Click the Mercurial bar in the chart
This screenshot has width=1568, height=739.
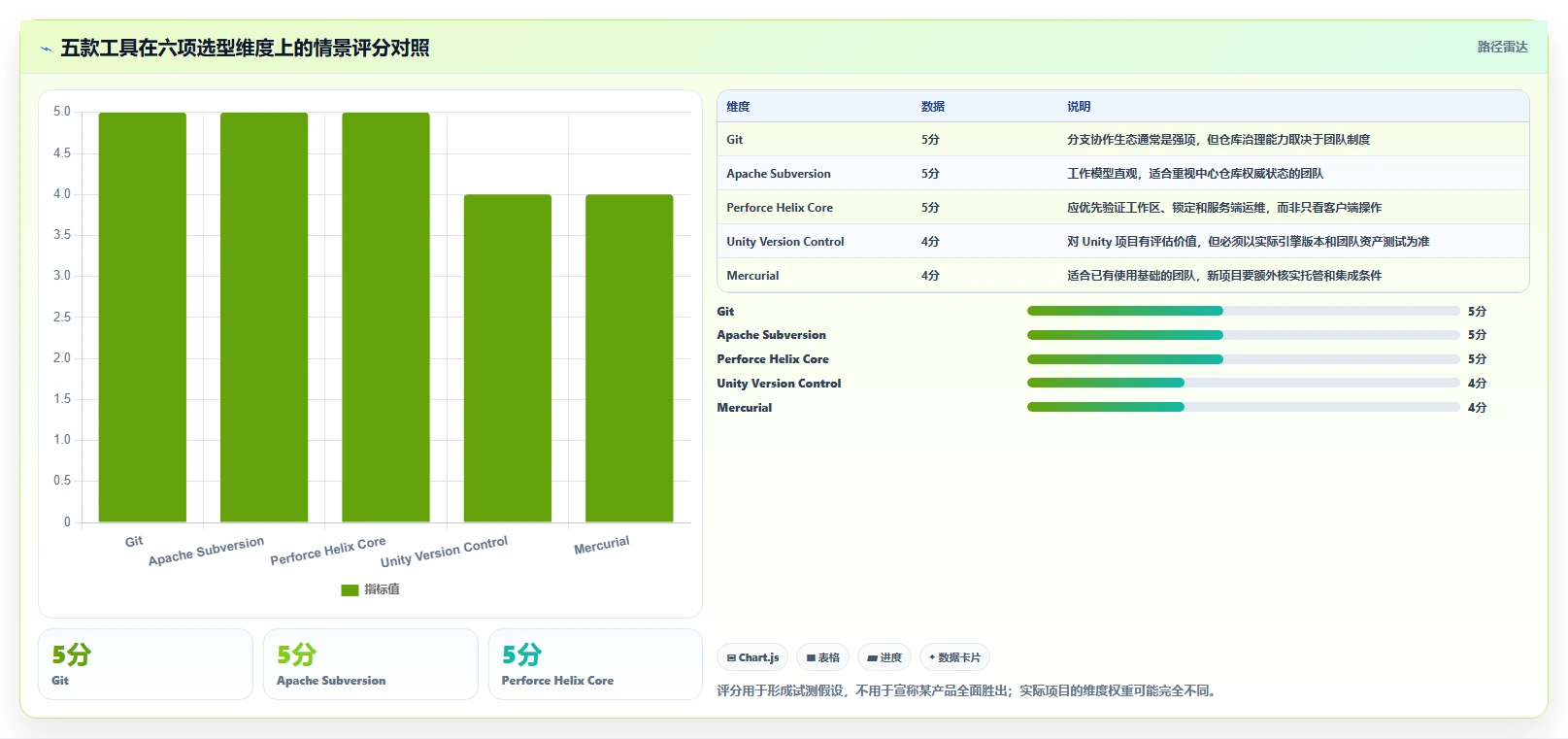point(629,358)
